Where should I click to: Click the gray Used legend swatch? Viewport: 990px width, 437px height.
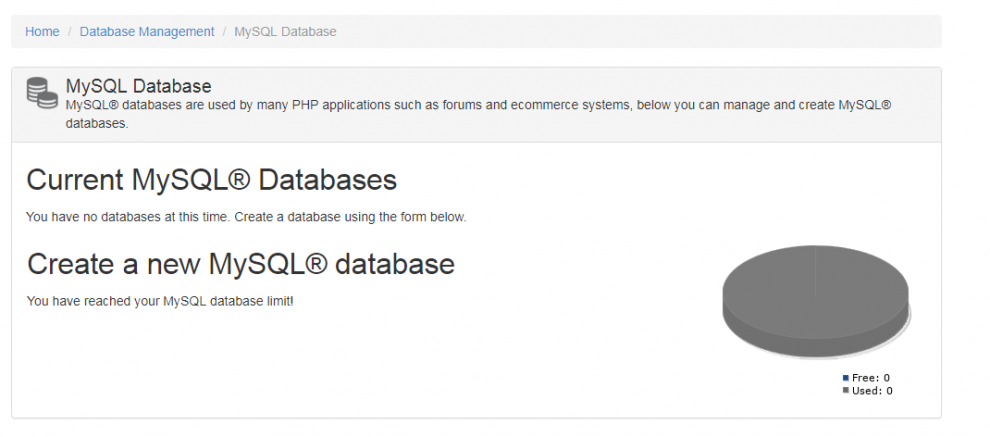point(845,391)
